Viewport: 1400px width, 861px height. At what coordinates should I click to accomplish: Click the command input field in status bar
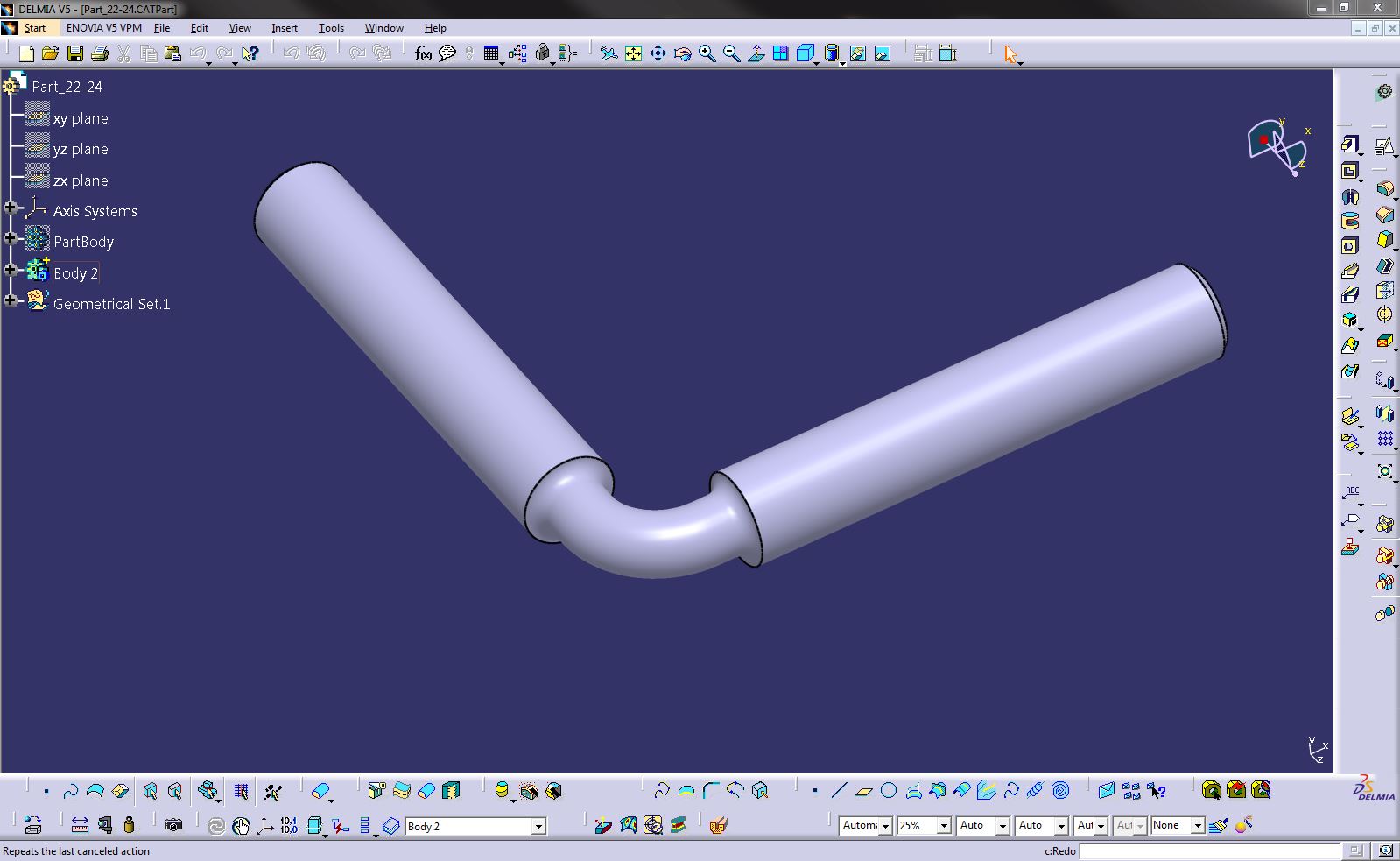(1209, 850)
